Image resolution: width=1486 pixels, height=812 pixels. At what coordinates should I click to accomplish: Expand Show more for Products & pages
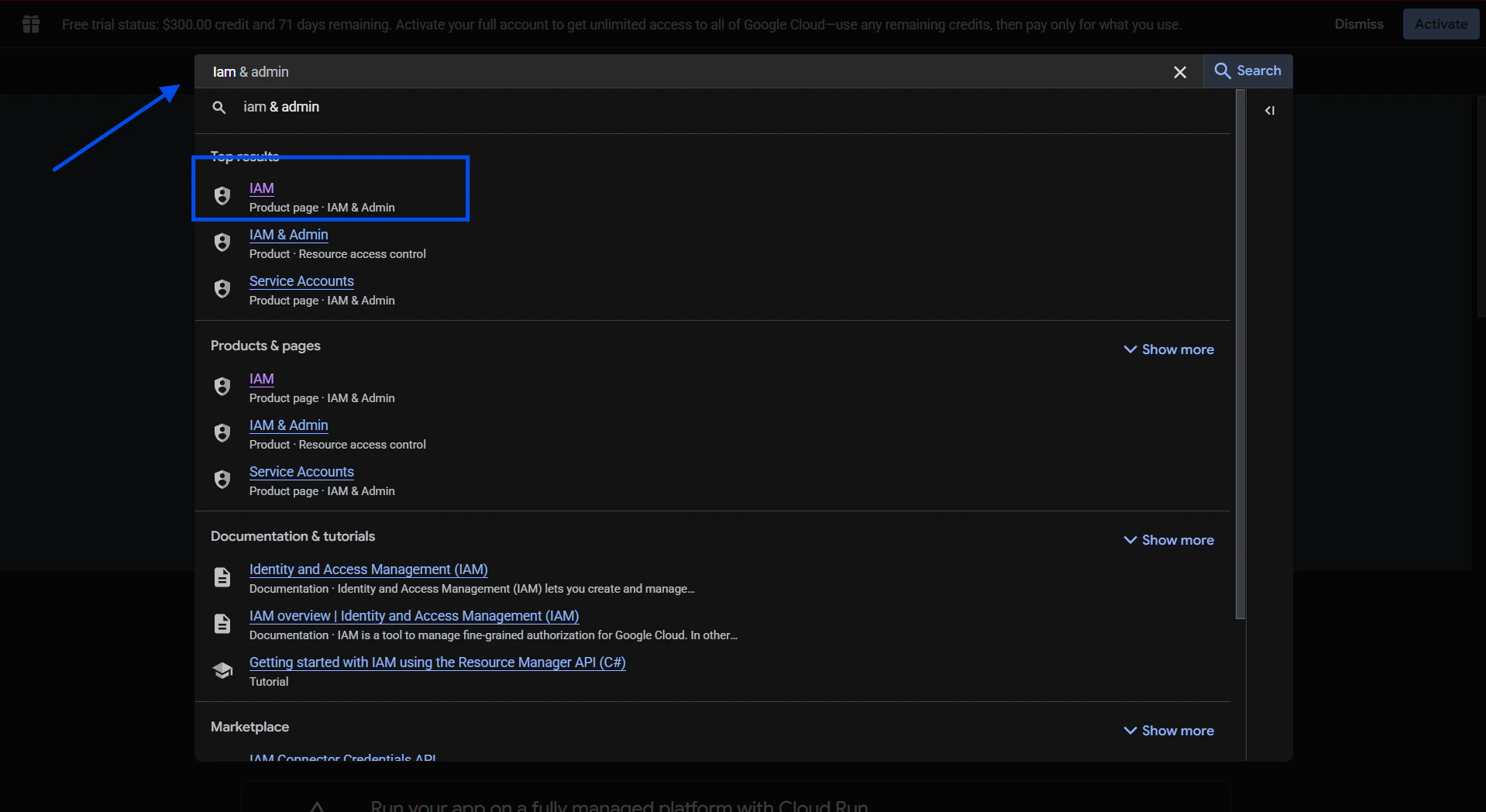tap(1168, 349)
